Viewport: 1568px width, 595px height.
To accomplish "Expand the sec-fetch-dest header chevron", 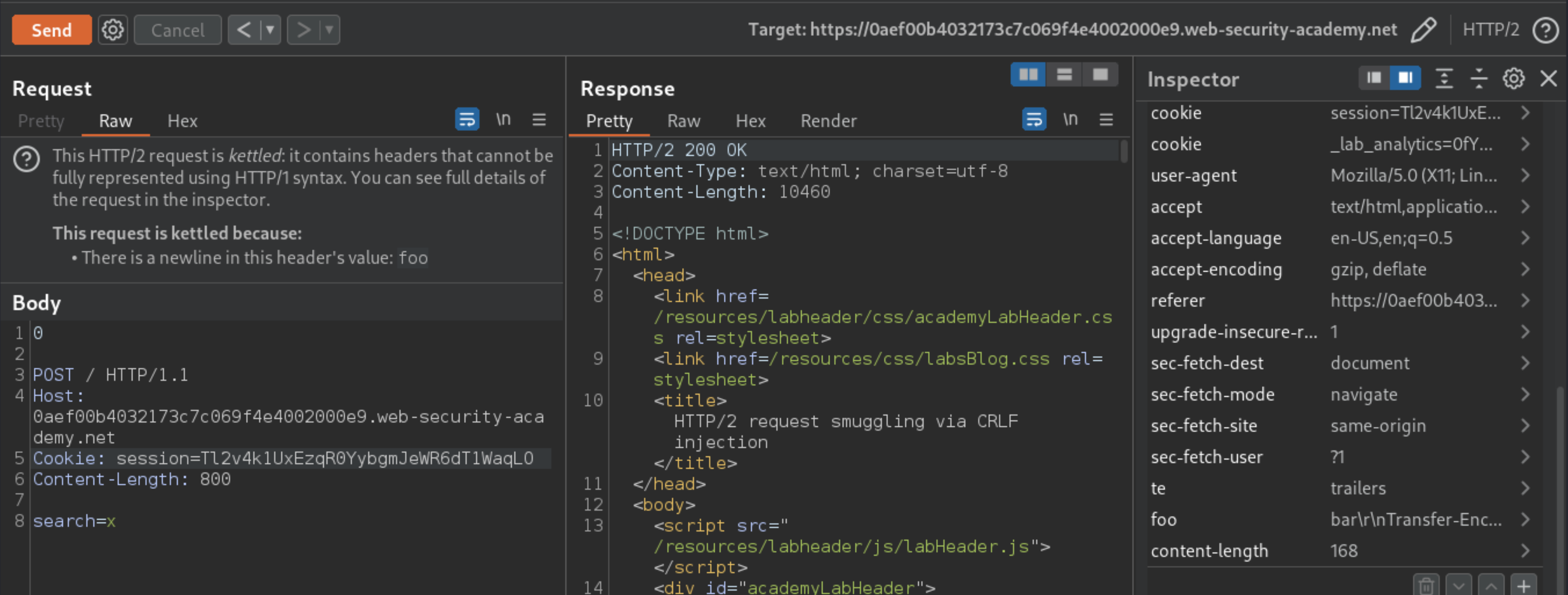I will tap(1525, 363).
